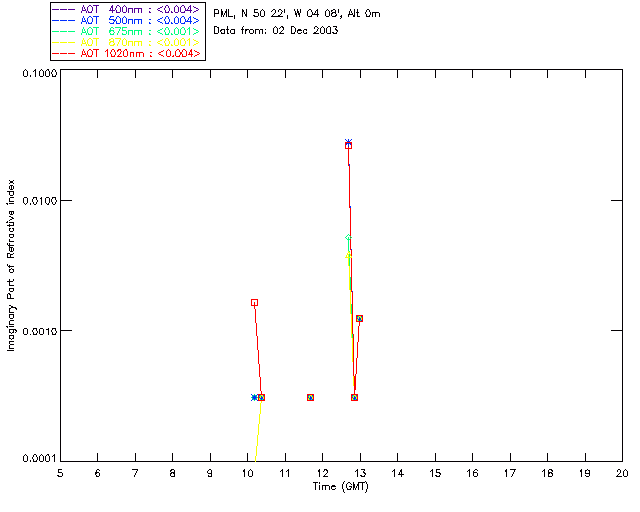The height and width of the screenshot is (512, 640).
Task: Click the green diamond marker near 12.7 GMT
Action: pos(348,237)
